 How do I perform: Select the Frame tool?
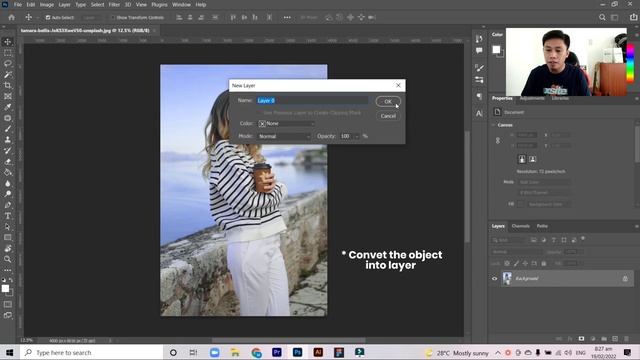8,96
